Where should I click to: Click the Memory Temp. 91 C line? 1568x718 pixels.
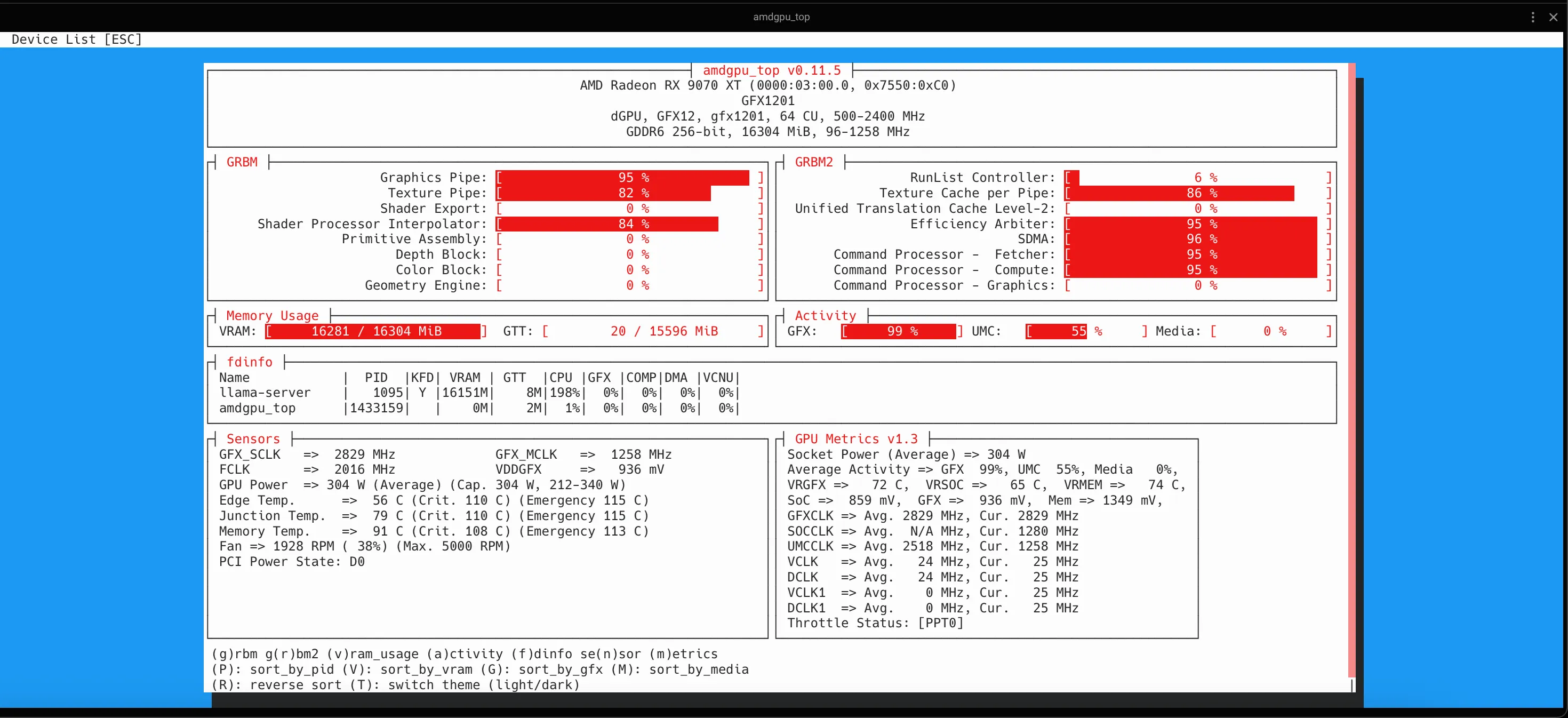pos(434,531)
